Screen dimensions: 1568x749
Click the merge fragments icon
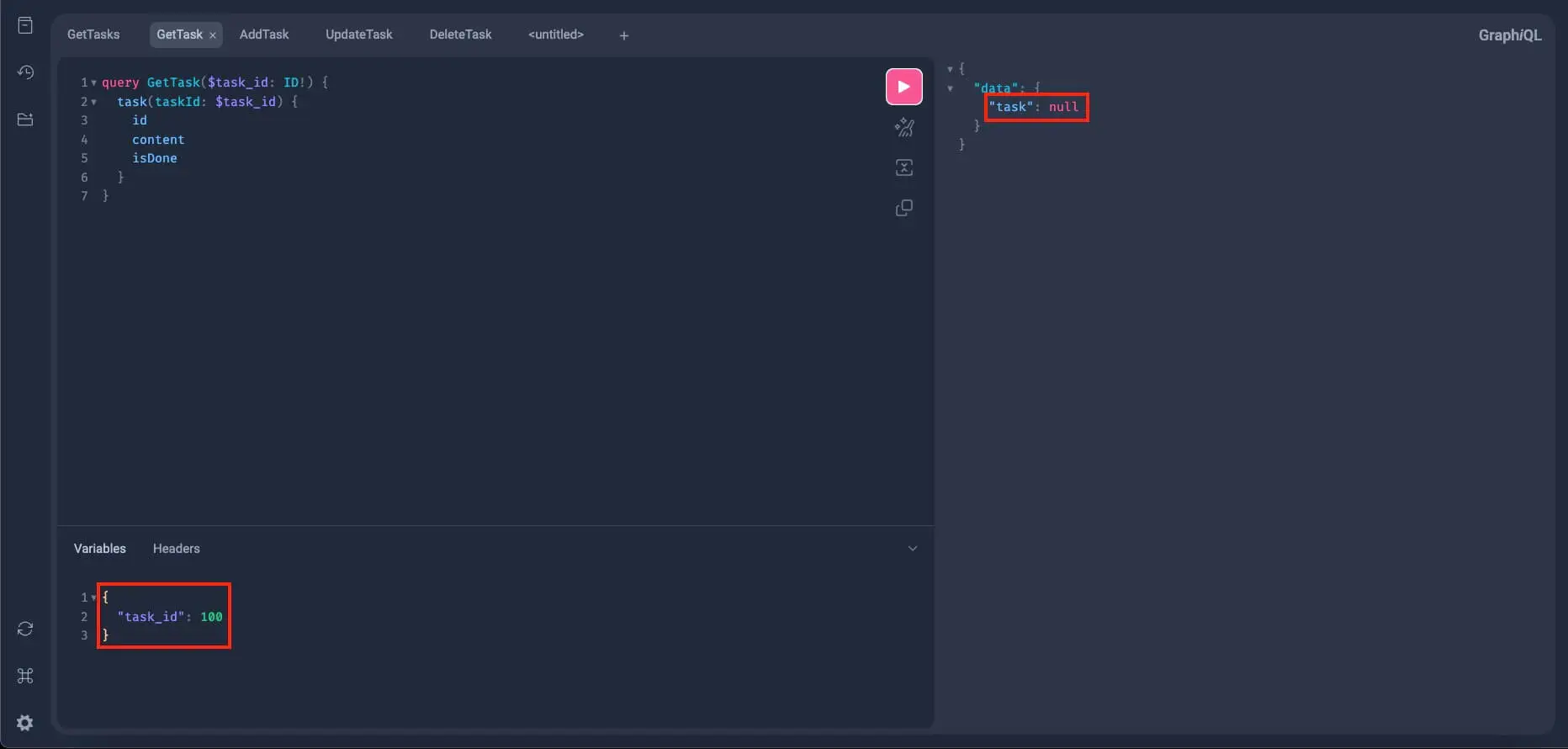pos(903,167)
